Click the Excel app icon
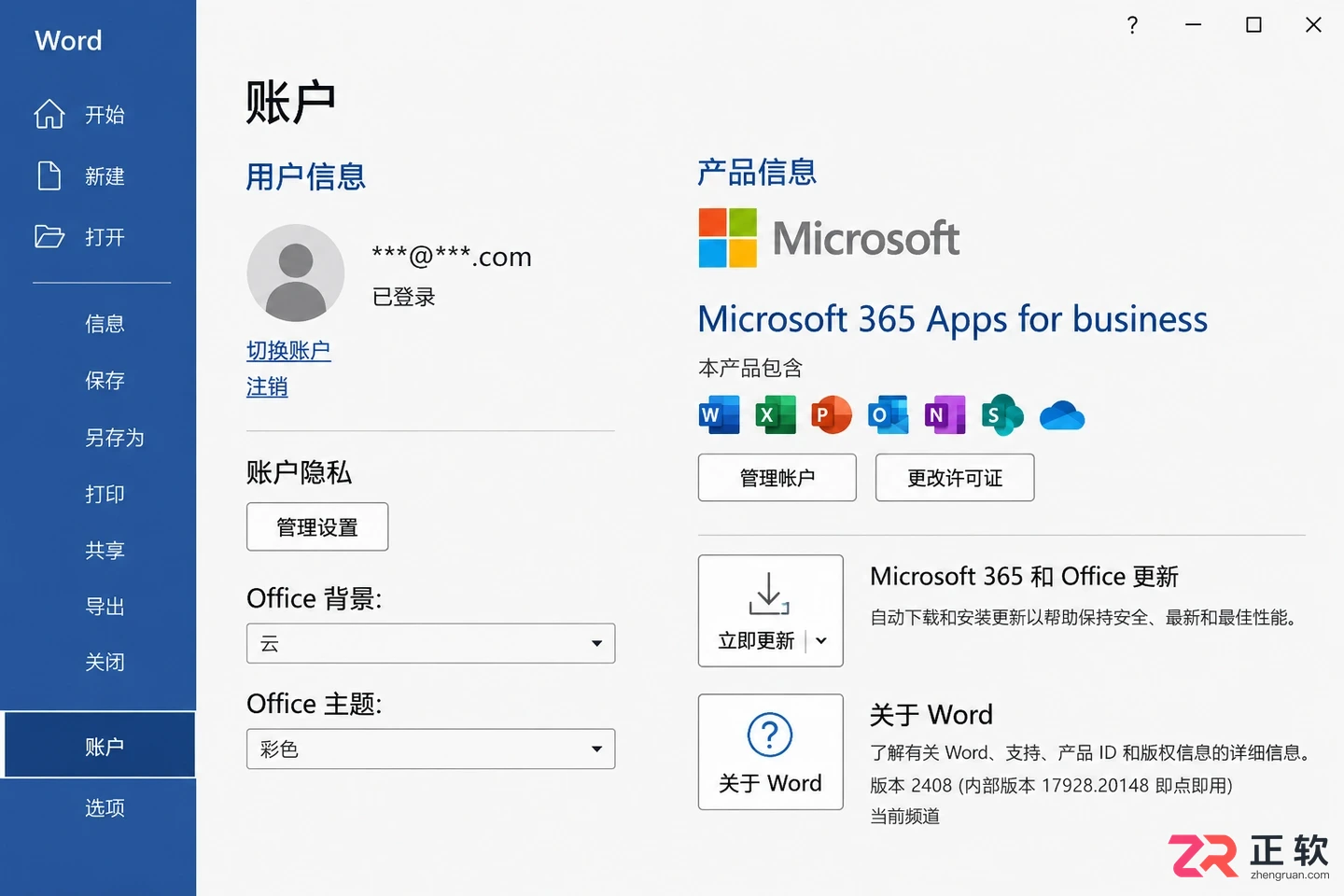Viewport: 1344px width, 896px height. [x=776, y=415]
